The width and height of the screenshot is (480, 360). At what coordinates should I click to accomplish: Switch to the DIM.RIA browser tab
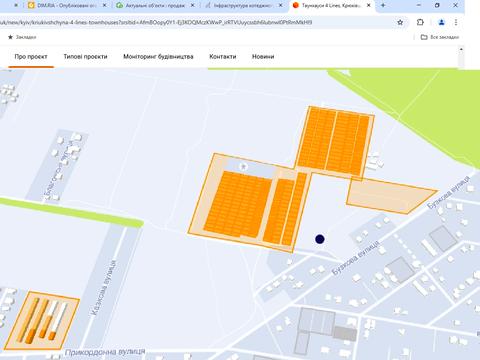(67, 5)
